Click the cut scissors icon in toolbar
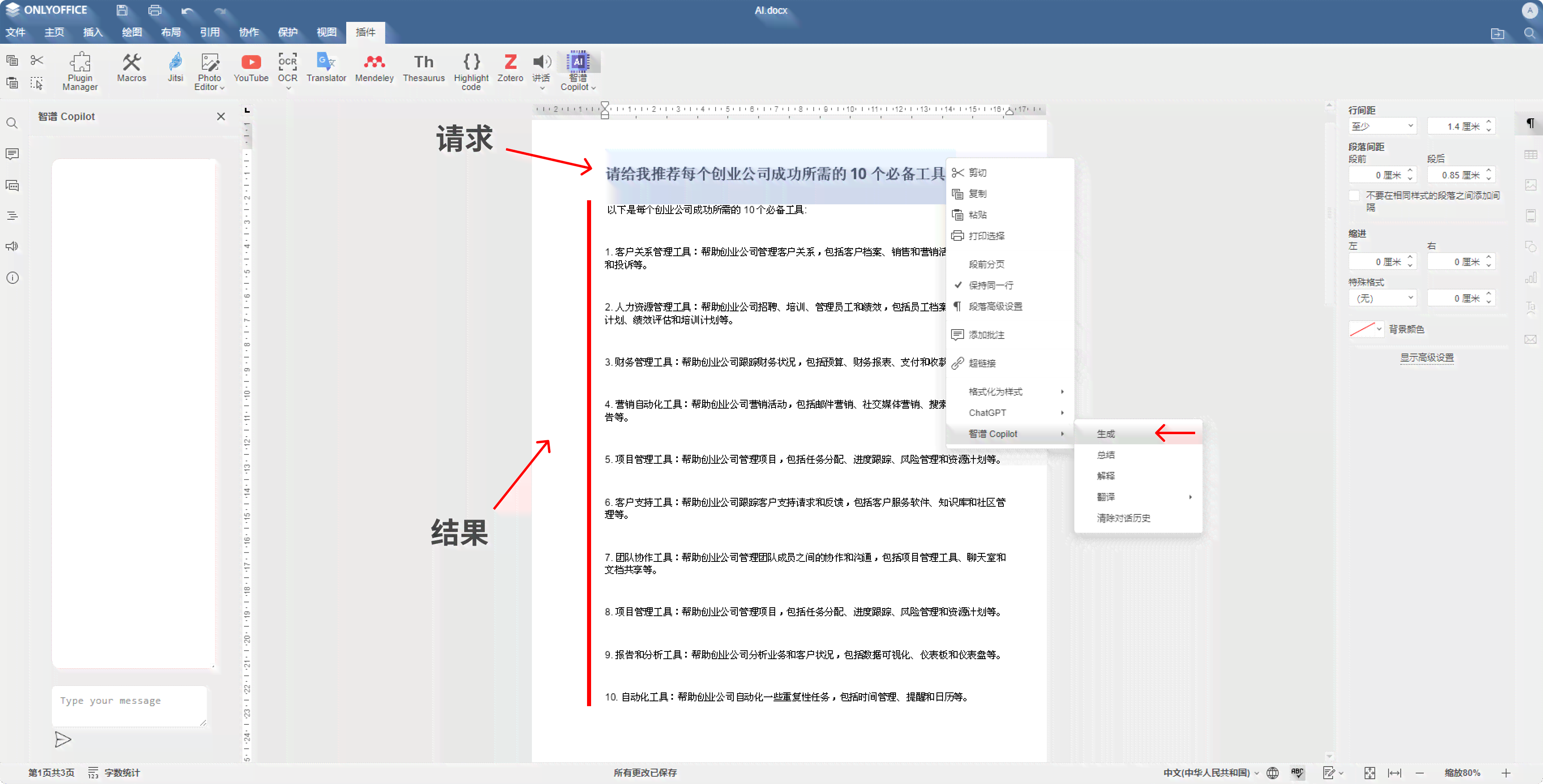 [37, 60]
